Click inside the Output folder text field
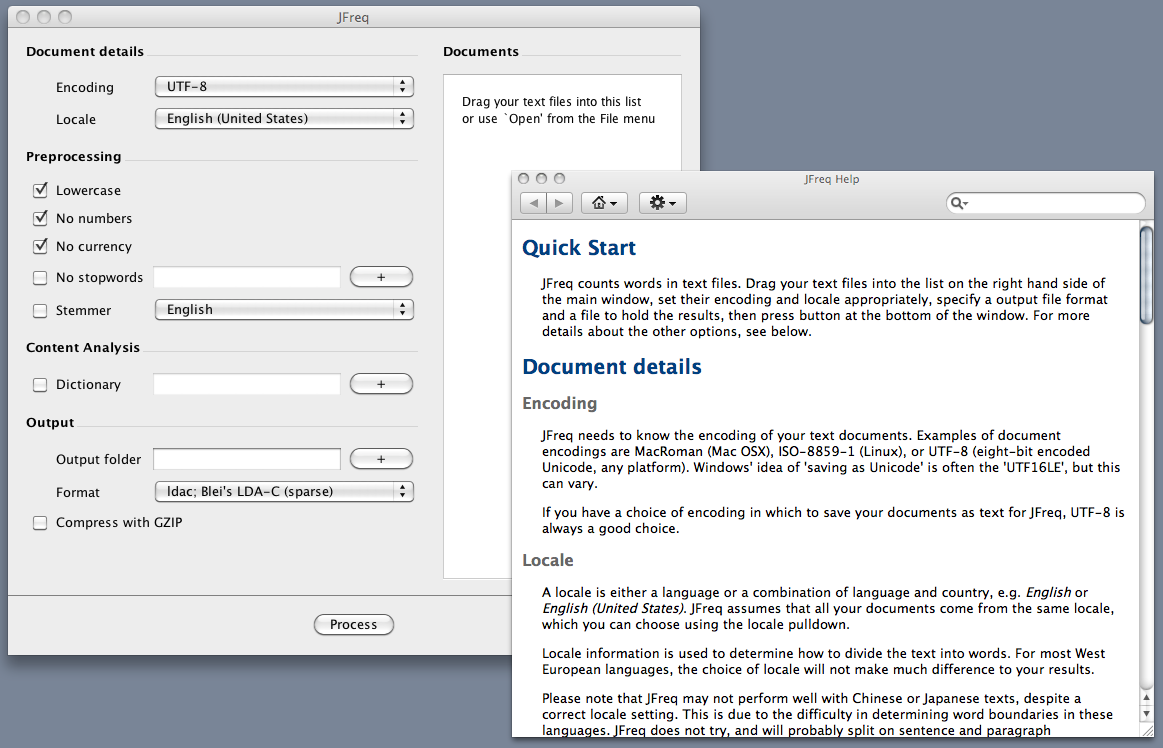Screen dimensions: 1163x748 [x=247, y=459]
